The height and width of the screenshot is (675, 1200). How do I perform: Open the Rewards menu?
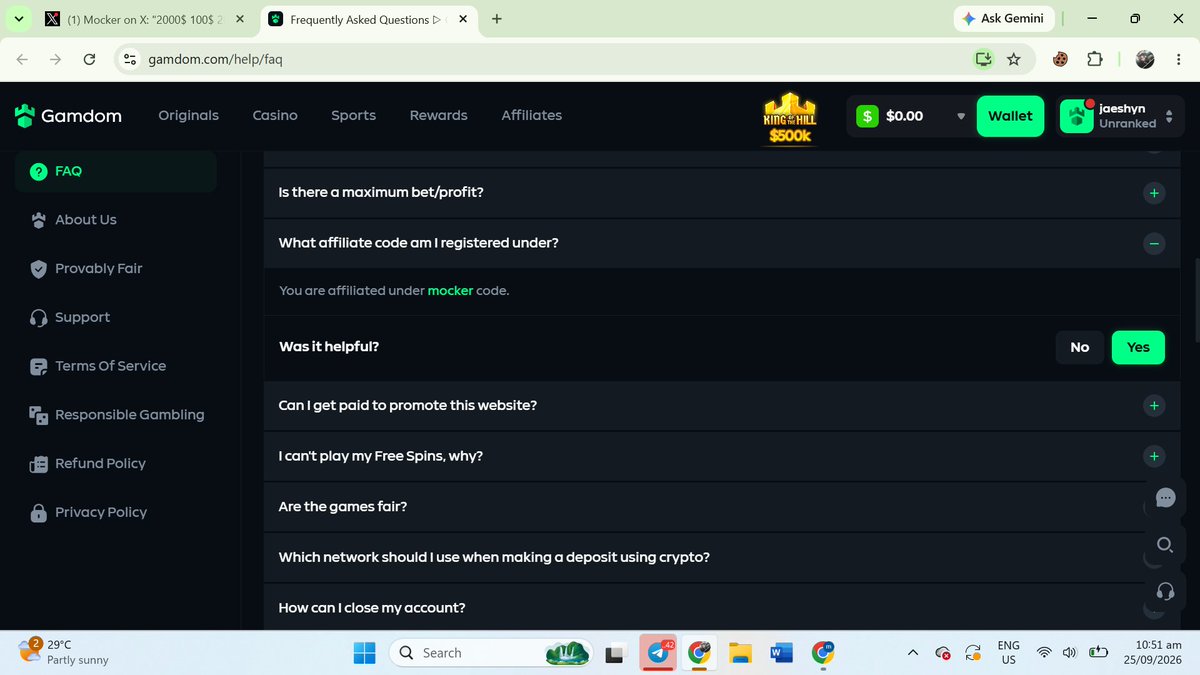(439, 116)
